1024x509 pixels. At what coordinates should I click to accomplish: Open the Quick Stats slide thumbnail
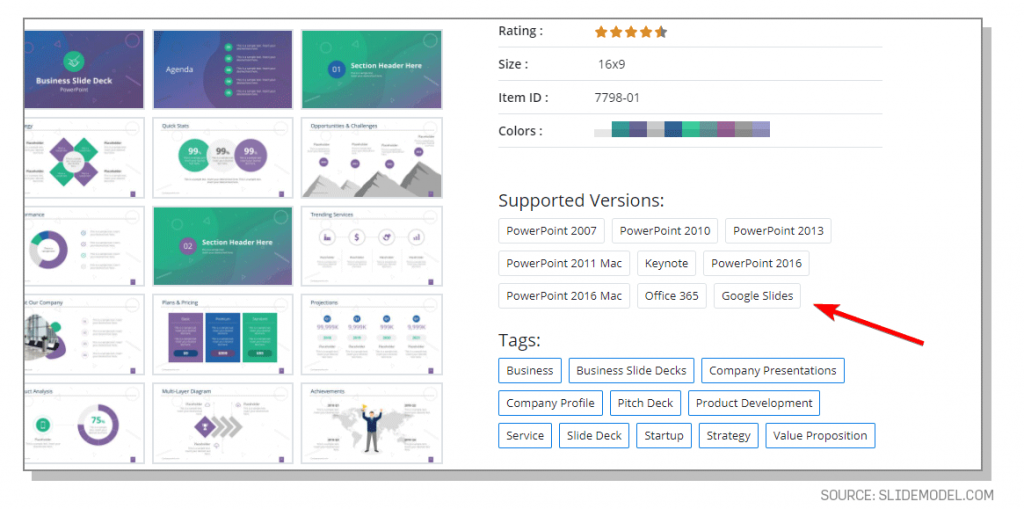pyautogui.click(x=223, y=157)
